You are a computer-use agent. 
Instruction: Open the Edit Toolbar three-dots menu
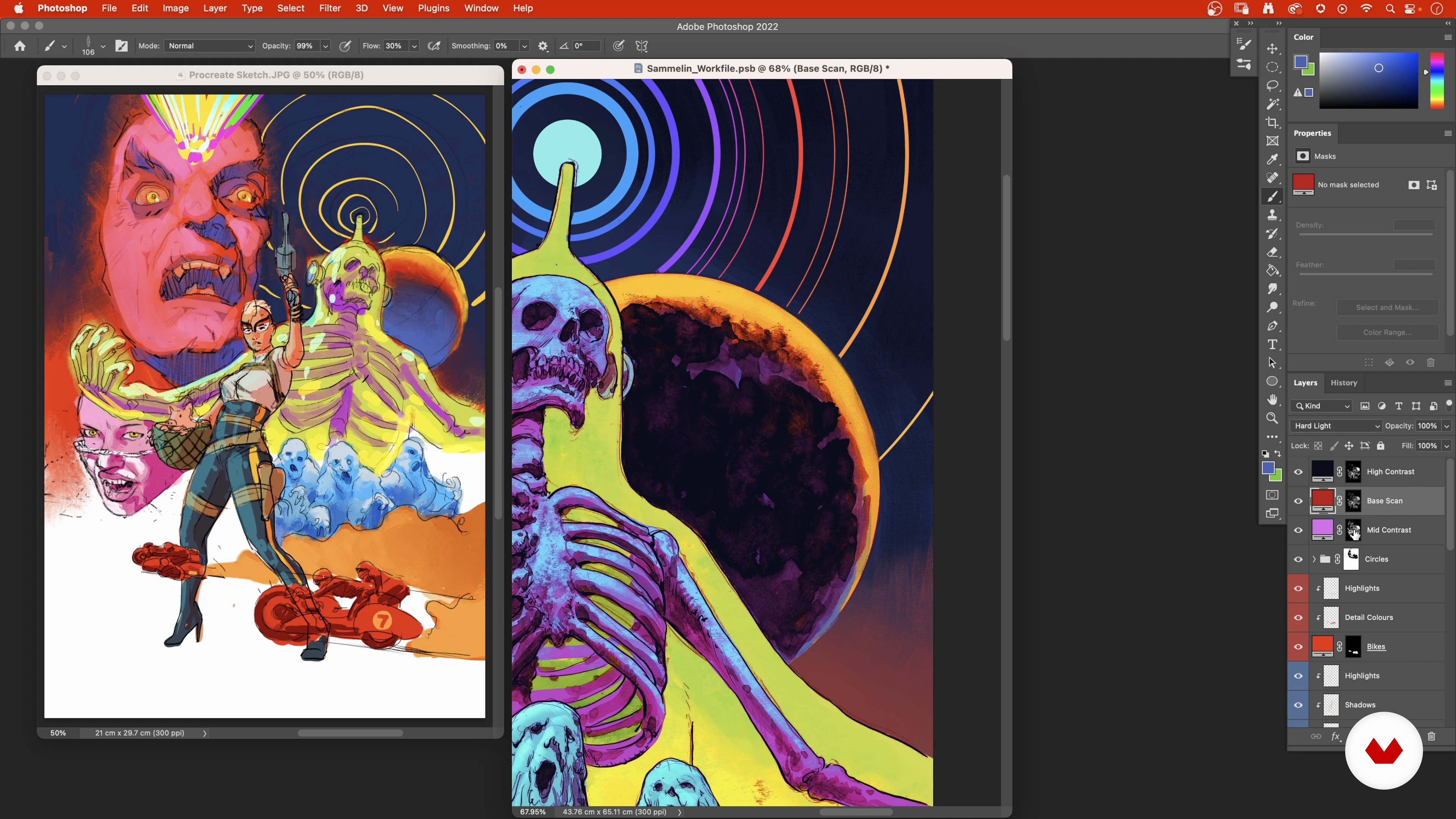tap(1272, 437)
